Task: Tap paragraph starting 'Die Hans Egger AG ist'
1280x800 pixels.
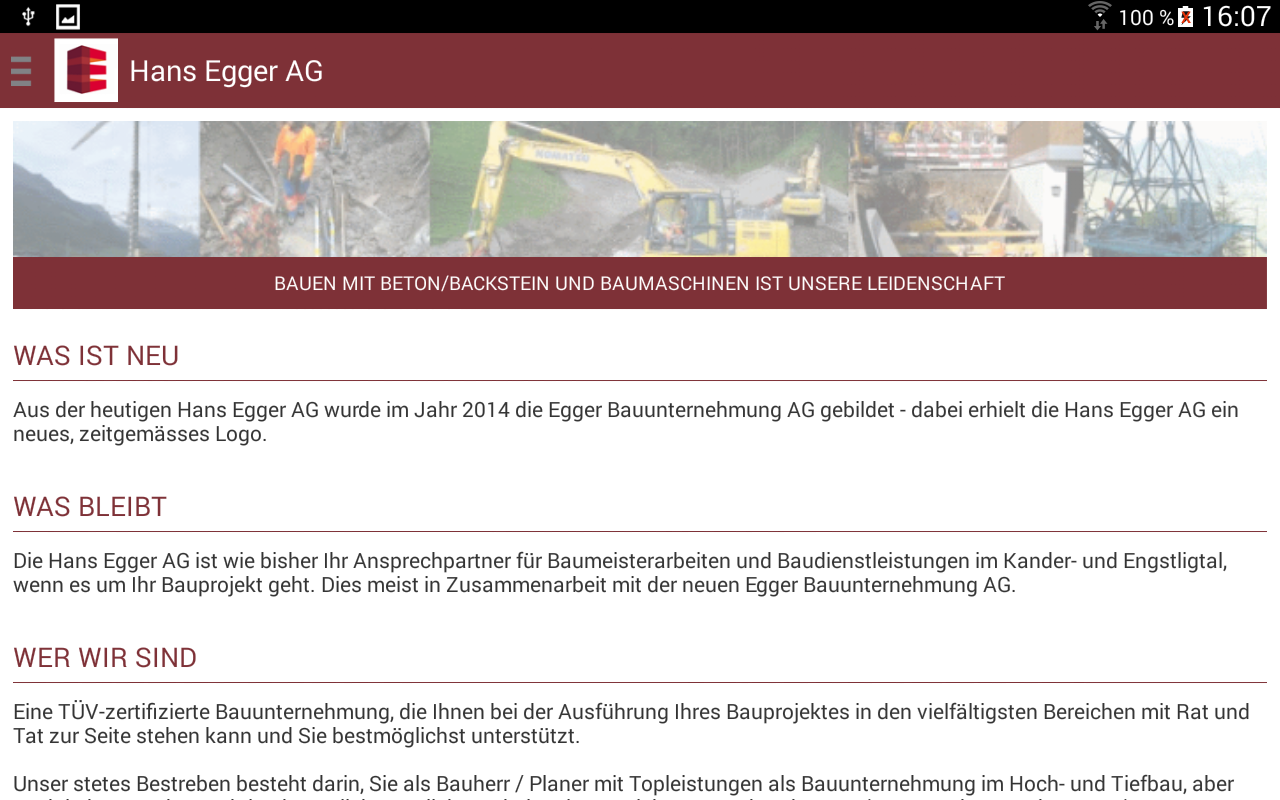Action: [620, 573]
